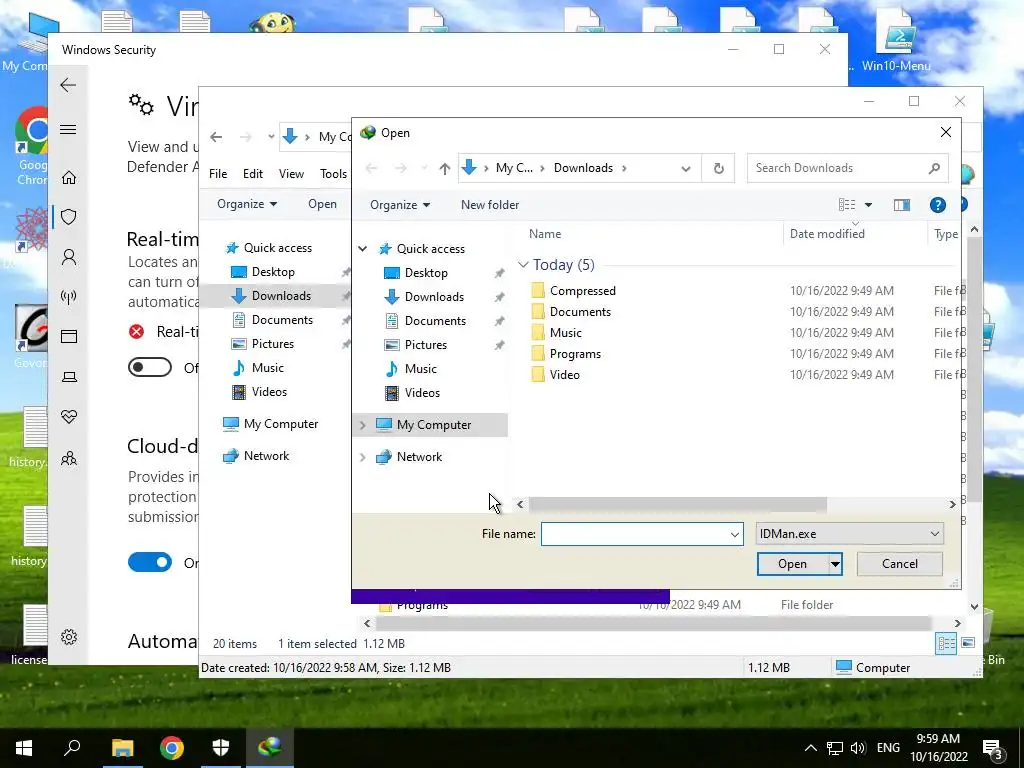Select Music in Explorer window navigation pane
The image size is (1024, 768).
(x=268, y=368)
